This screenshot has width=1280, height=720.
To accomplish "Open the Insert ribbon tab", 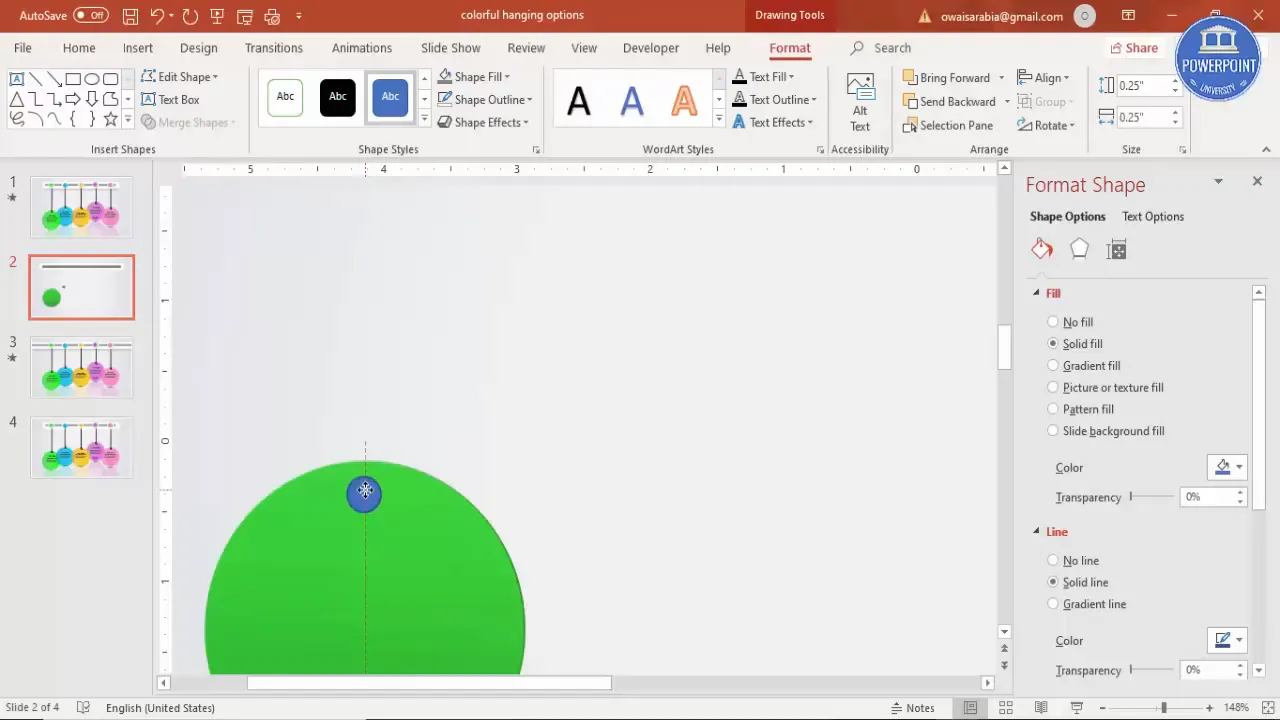I will coord(138,48).
